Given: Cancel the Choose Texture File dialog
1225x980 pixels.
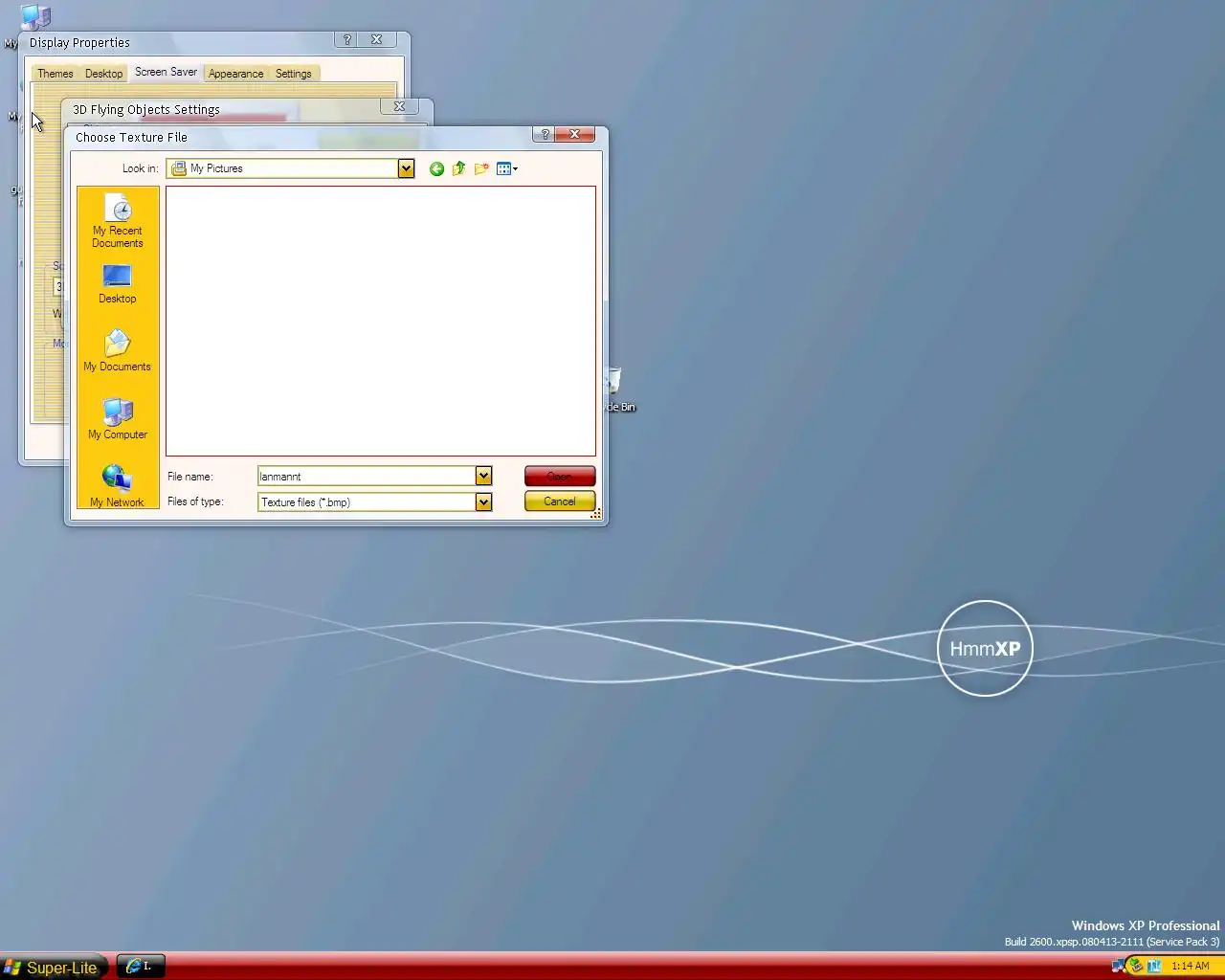Looking at the screenshot, I should [560, 501].
